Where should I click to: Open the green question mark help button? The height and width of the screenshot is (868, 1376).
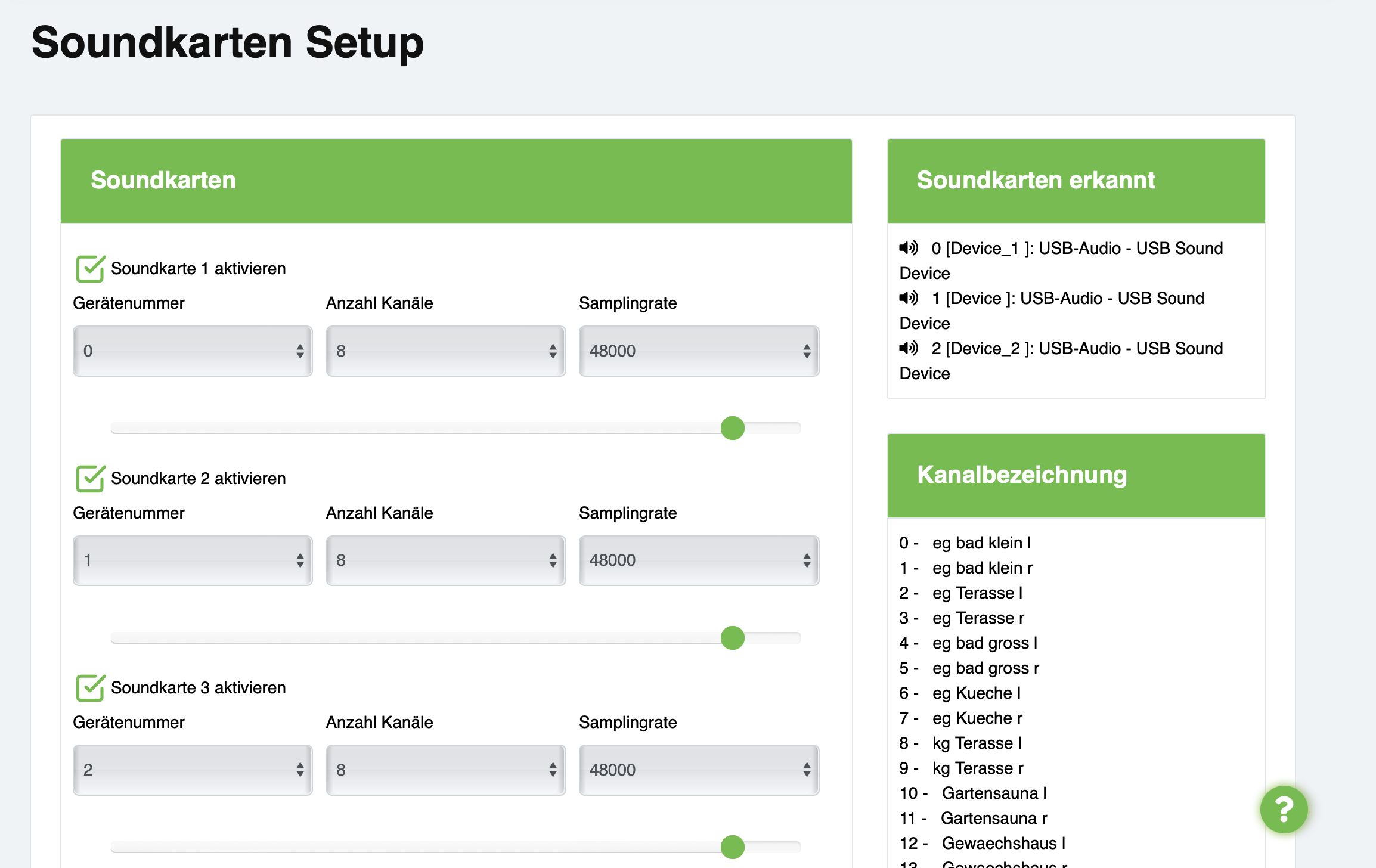click(1283, 809)
